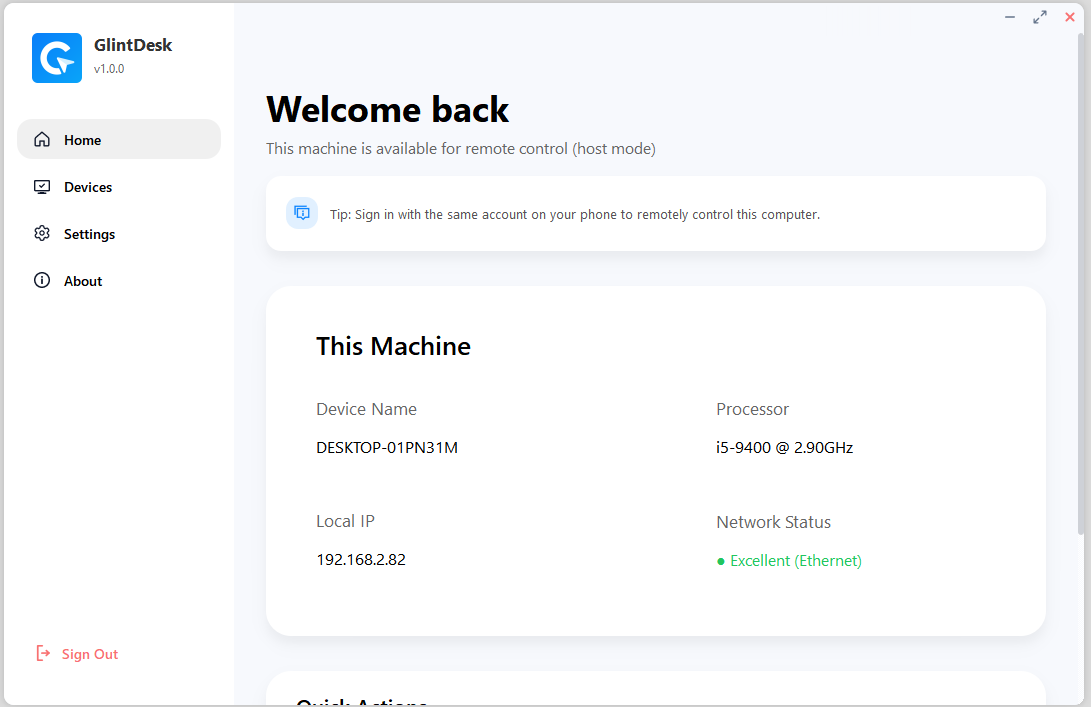This screenshot has height=707, width=1091.
Task: Select Home in the navigation sidebar
Action: 82,140
